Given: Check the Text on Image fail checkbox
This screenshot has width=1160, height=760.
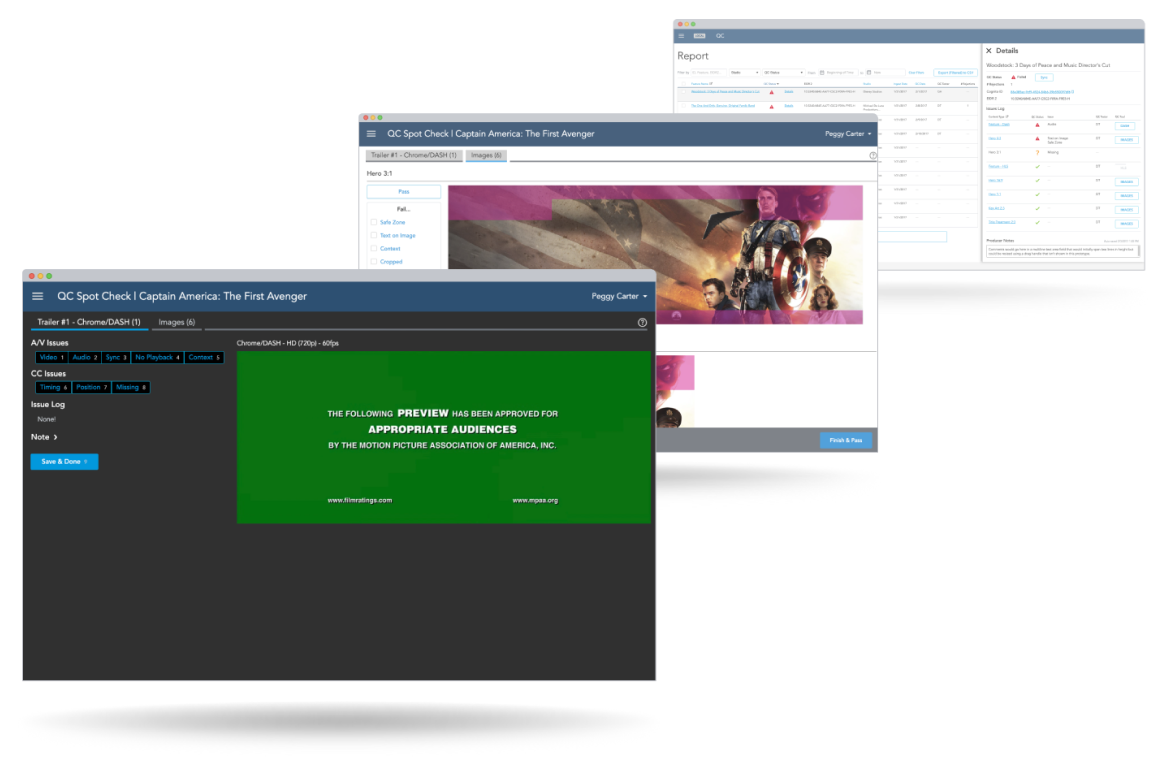Looking at the screenshot, I should point(374,235).
